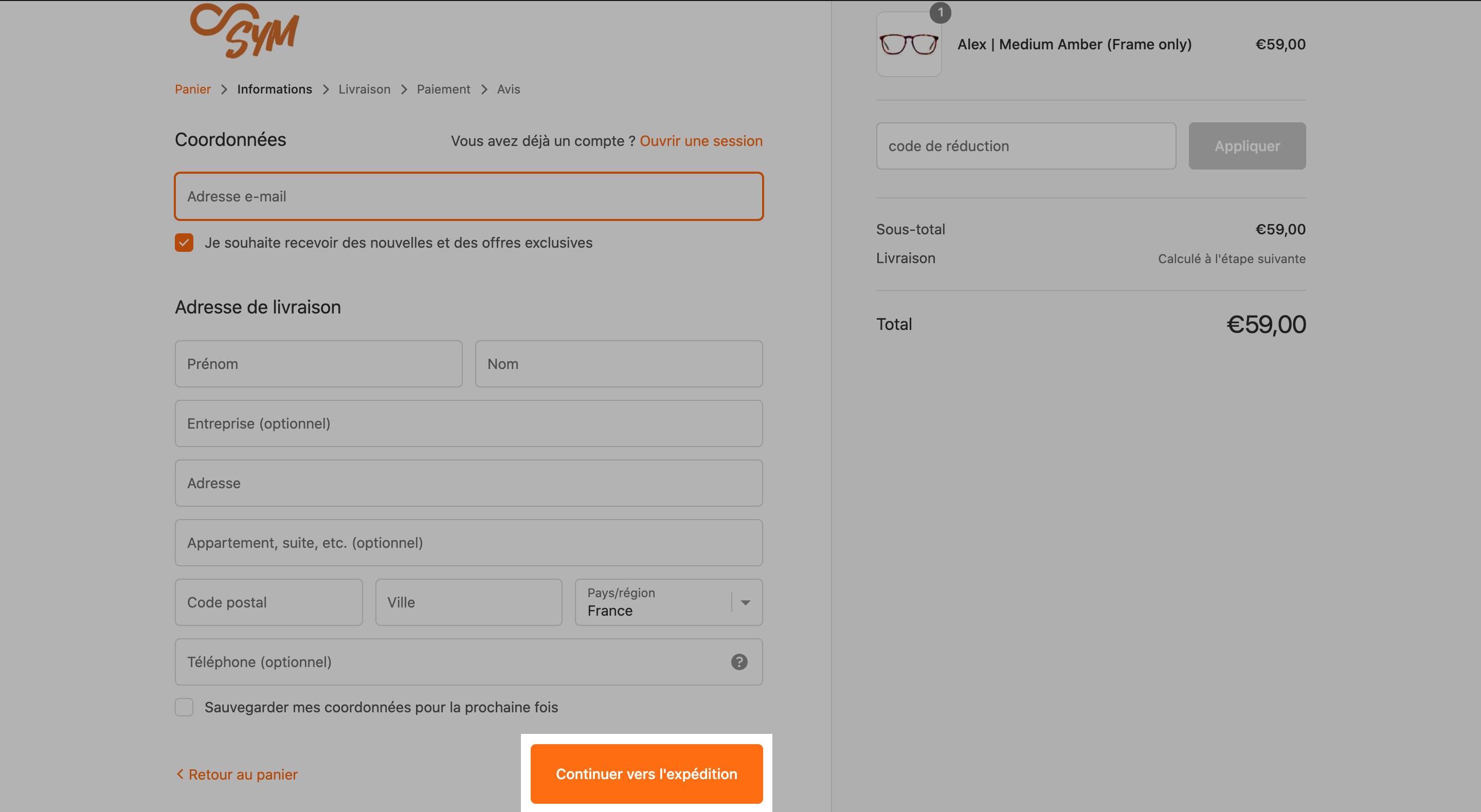This screenshot has height=812, width=1481.
Task: Open the Pays/région dropdown showing France
Action: (669, 602)
